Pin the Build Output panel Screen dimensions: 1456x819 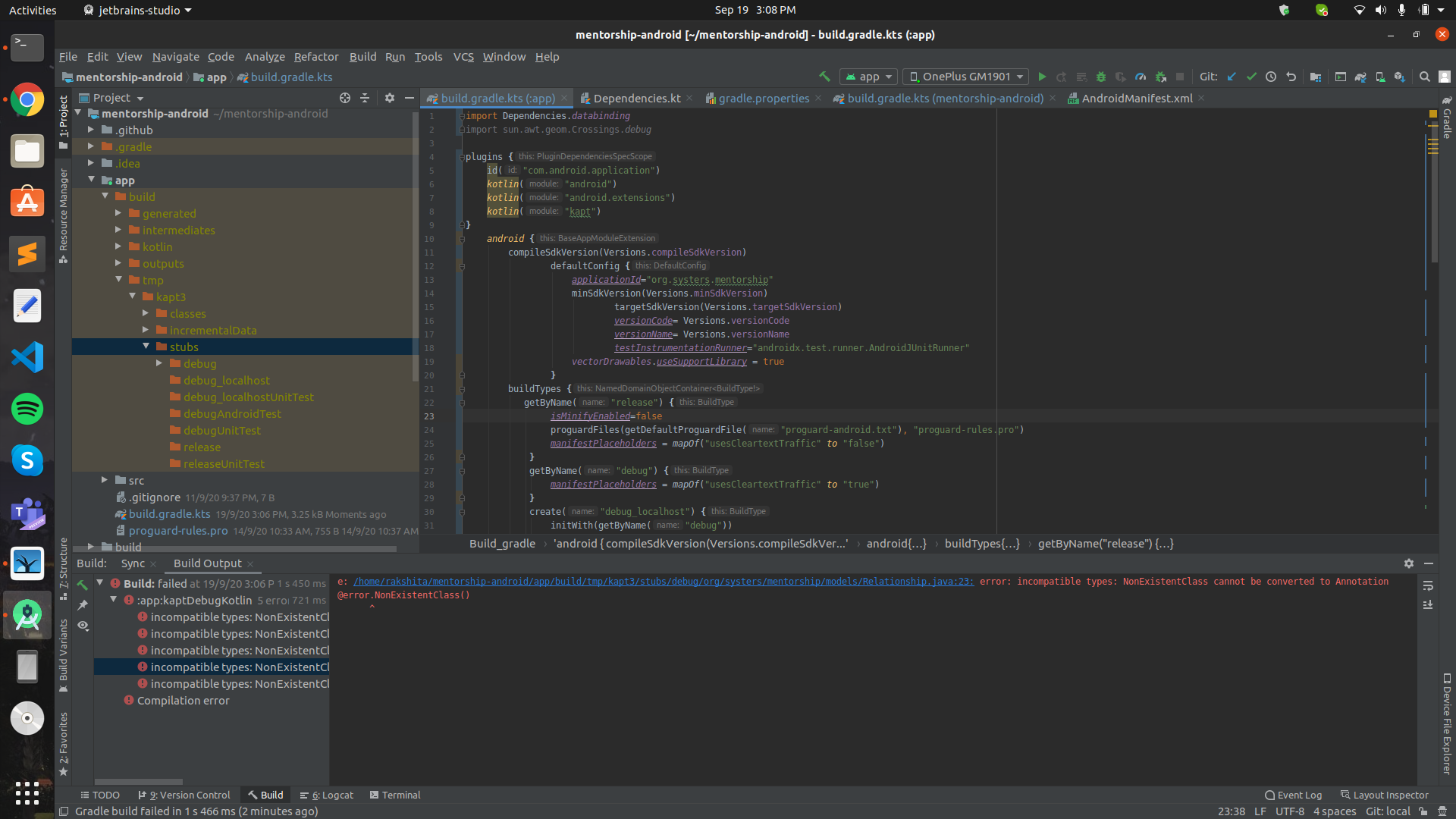pyautogui.click(x=83, y=604)
